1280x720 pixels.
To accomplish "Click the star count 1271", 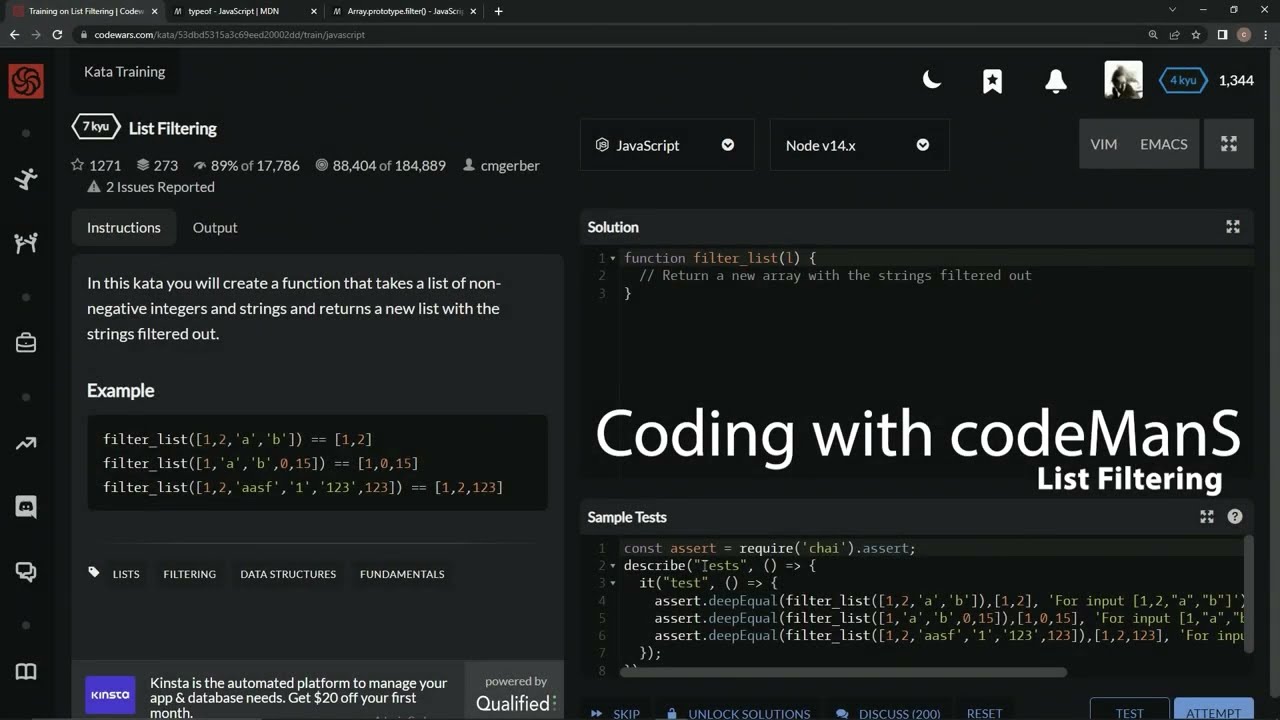I will click(x=96, y=165).
